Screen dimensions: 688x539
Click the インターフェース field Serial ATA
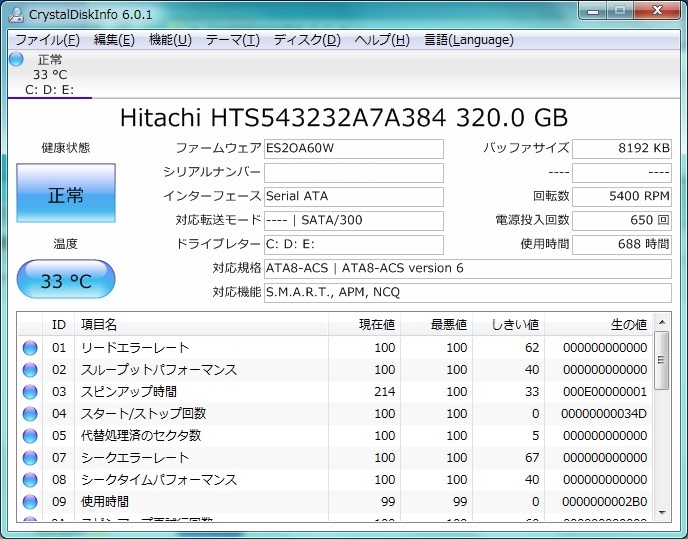354,197
